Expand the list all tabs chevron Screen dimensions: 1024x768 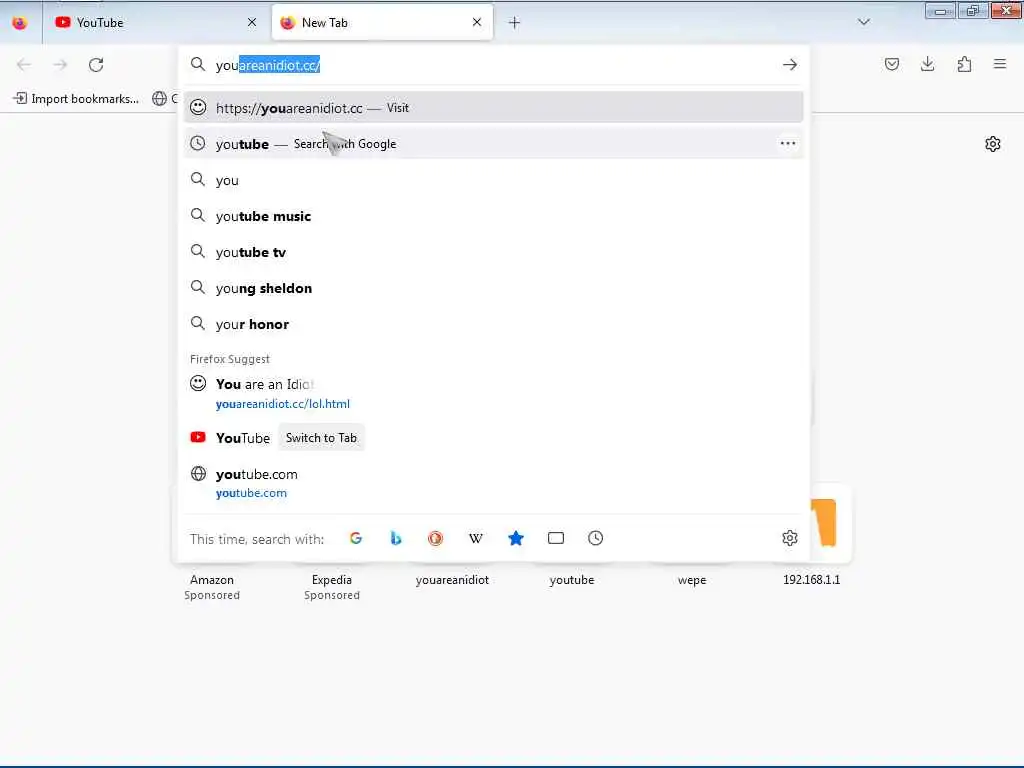pyautogui.click(x=864, y=22)
